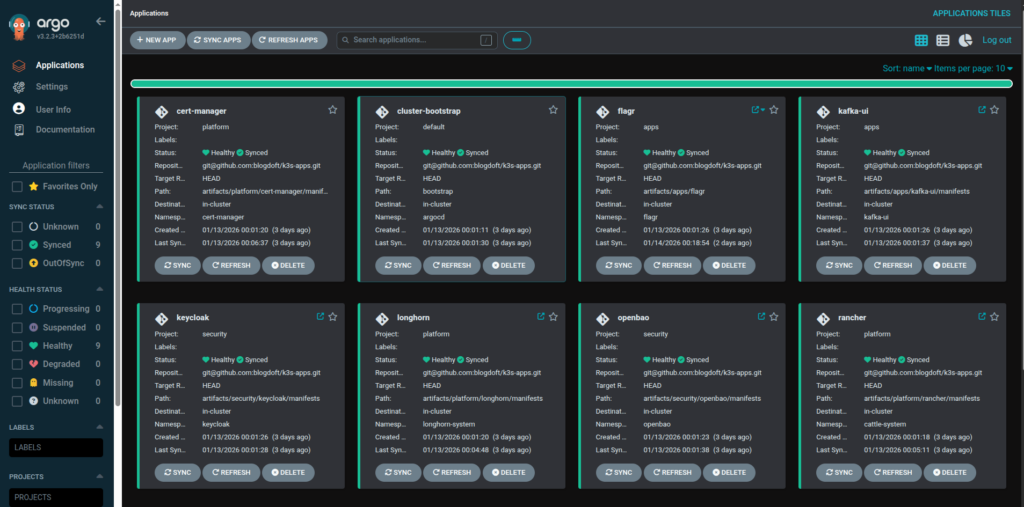Open keycloak external link icon
This screenshot has width=1024, height=507.
320,317
